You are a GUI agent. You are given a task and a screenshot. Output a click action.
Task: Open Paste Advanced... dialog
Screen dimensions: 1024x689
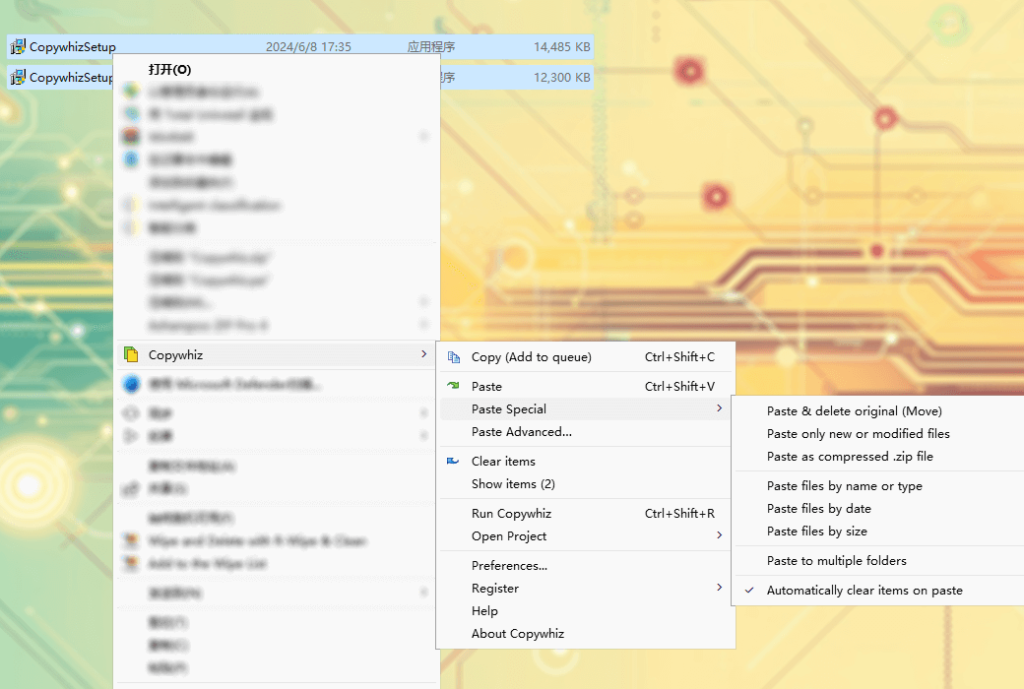click(x=585, y=432)
